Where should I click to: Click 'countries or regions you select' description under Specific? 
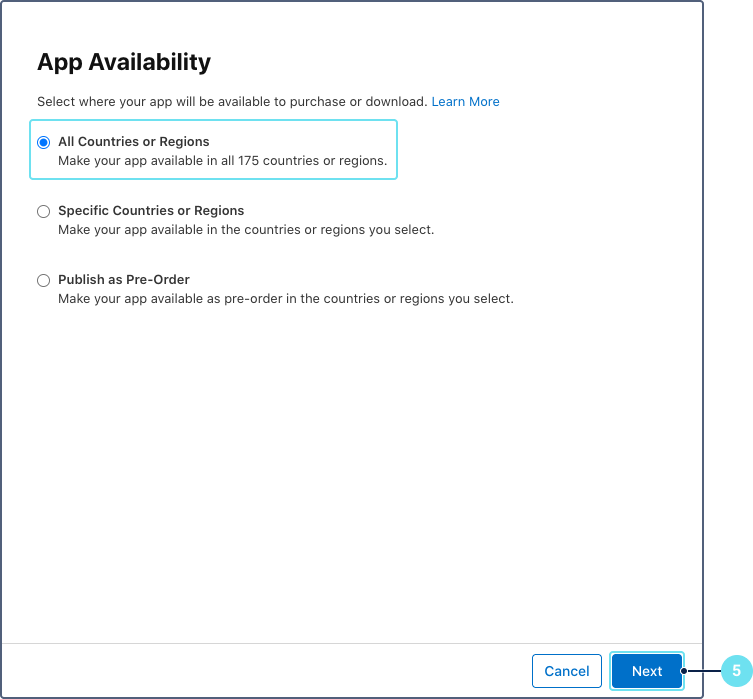(246, 230)
